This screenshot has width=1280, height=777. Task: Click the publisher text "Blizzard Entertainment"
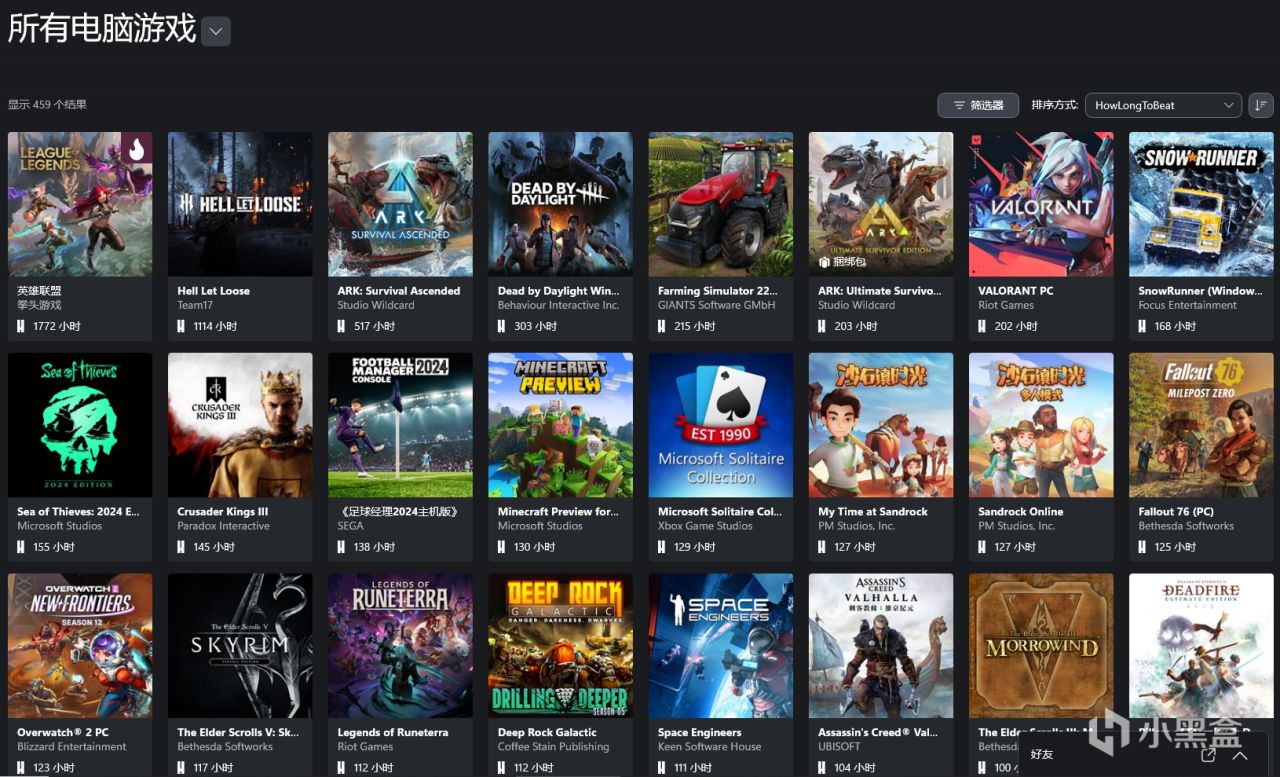72,747
